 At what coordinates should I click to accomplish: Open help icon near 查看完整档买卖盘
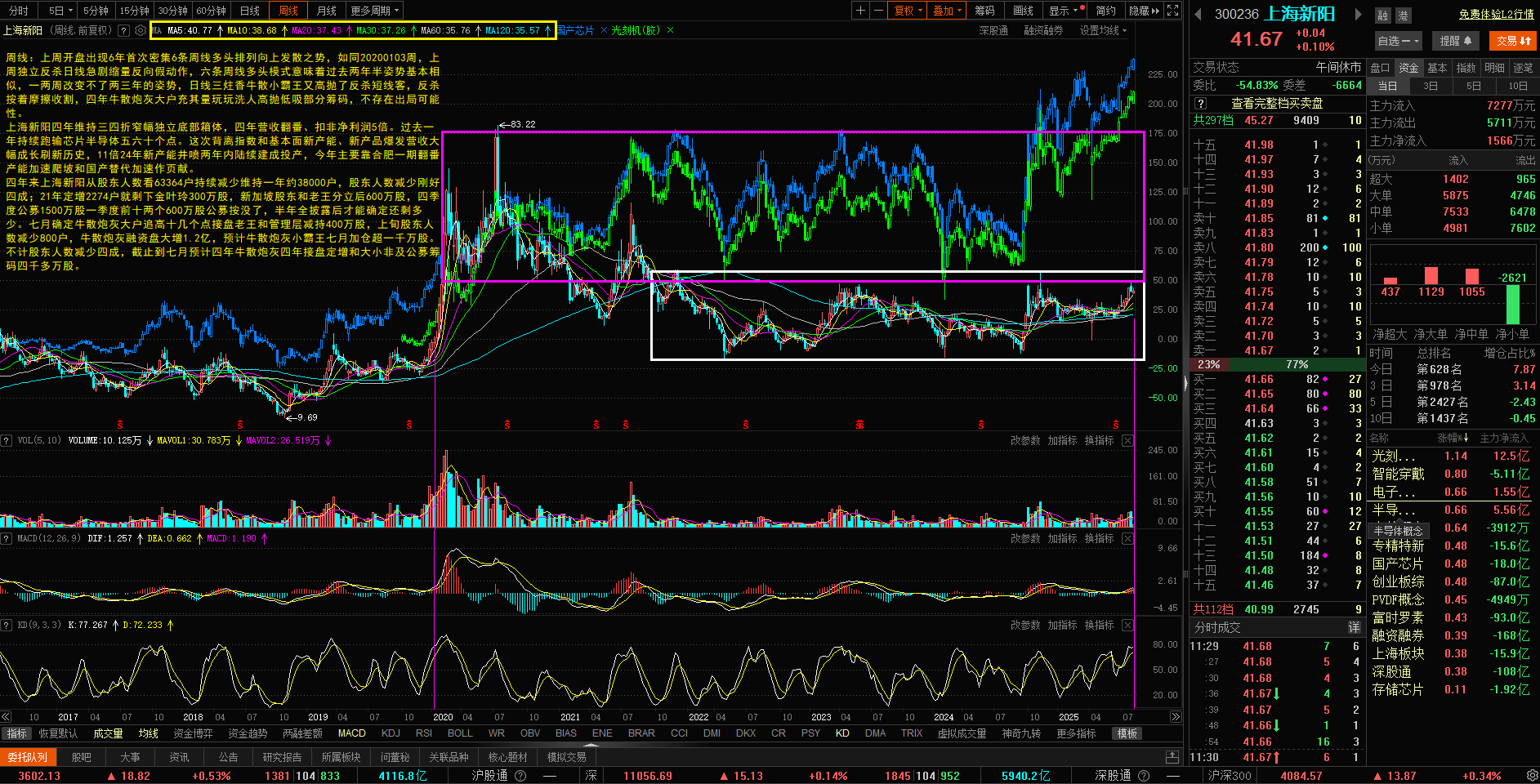pyautogui.click(x=1200, y=104)
